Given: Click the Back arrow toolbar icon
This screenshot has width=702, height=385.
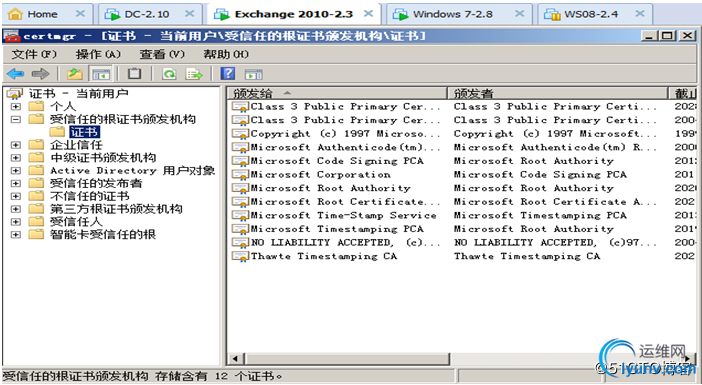Looking at the screenshot, I should [16, 74].
